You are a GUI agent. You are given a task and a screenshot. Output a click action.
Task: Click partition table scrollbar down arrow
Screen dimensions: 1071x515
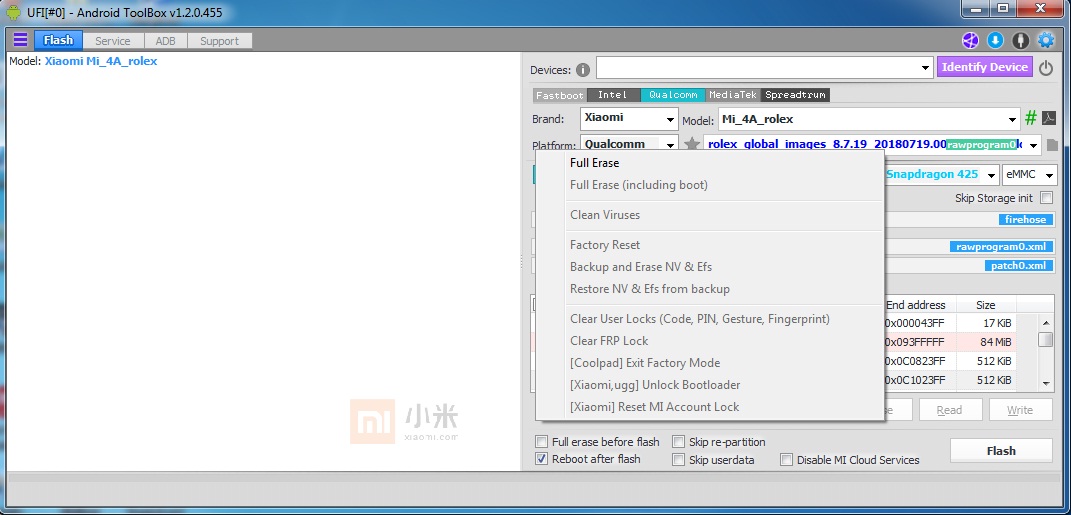click(x=1046, y=383)
